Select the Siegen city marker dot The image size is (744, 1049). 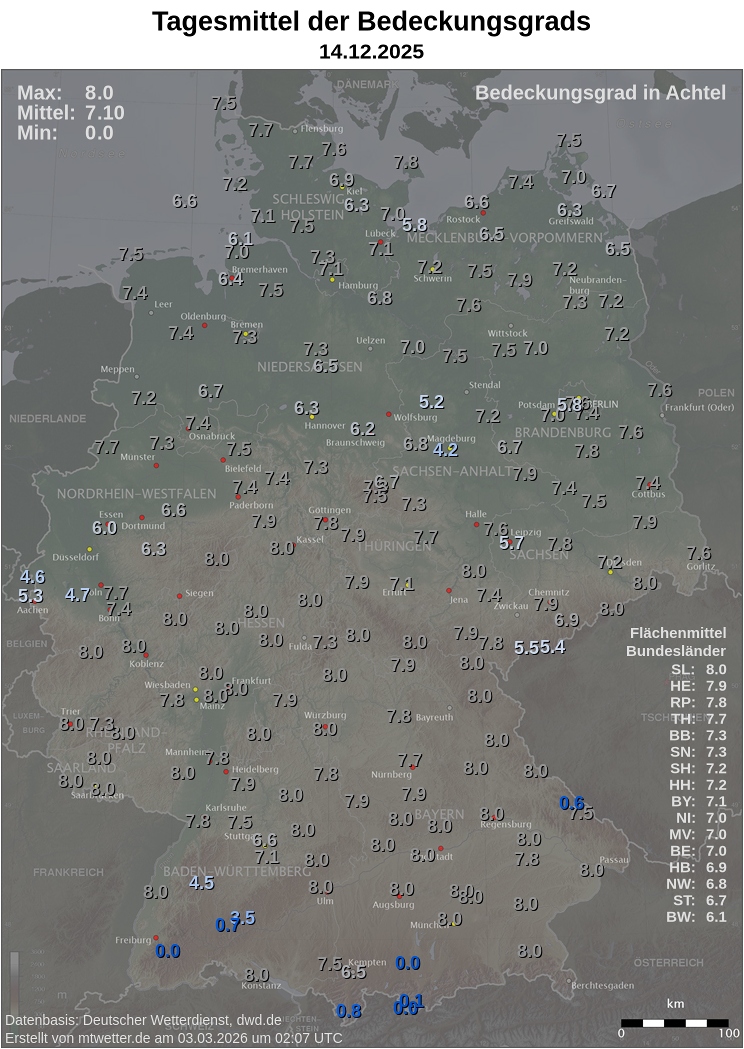point(180,596)
